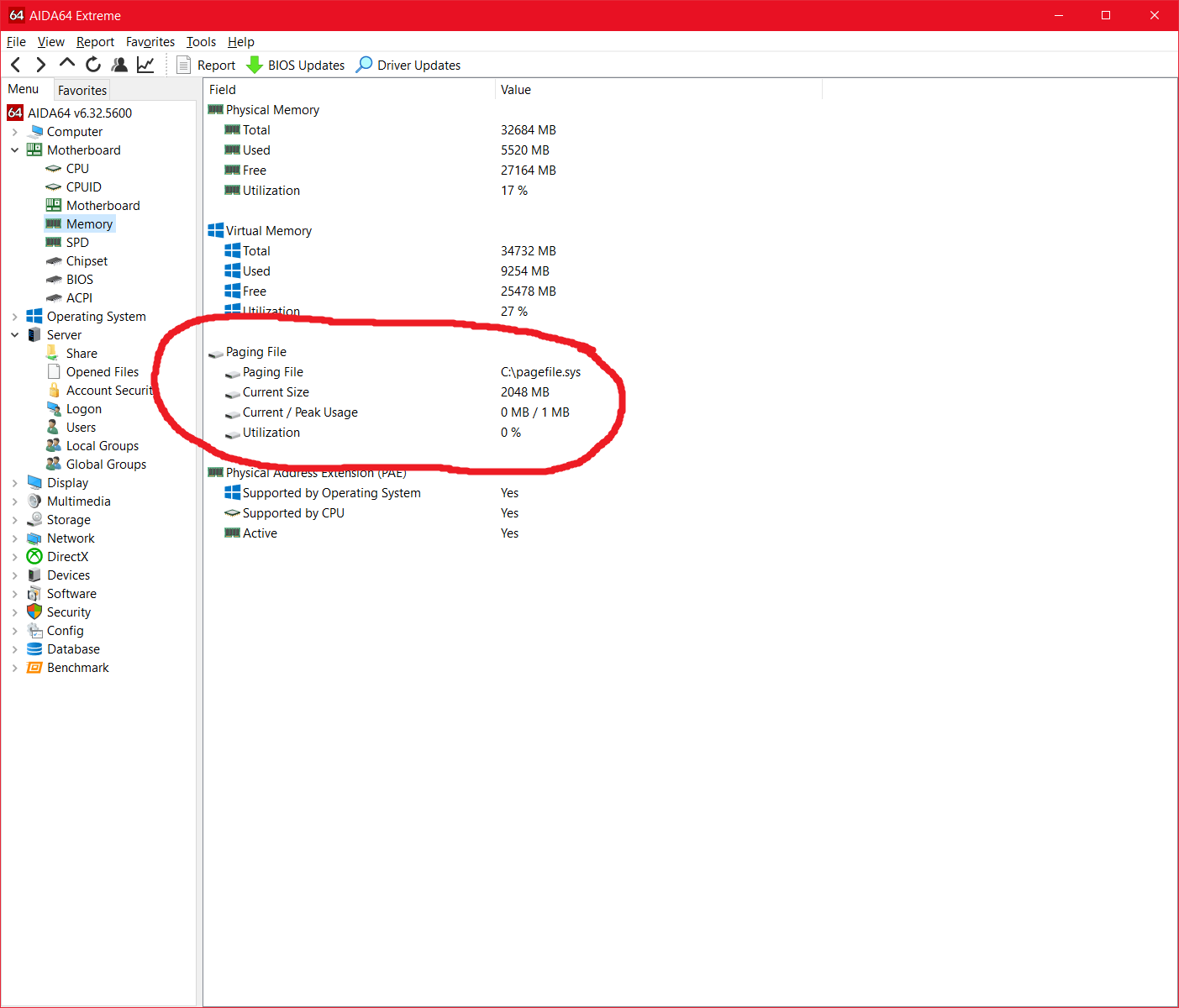Click the BIOS Updates button label
This screenshot has width=1179, height=1008.
tap(307, 66)
